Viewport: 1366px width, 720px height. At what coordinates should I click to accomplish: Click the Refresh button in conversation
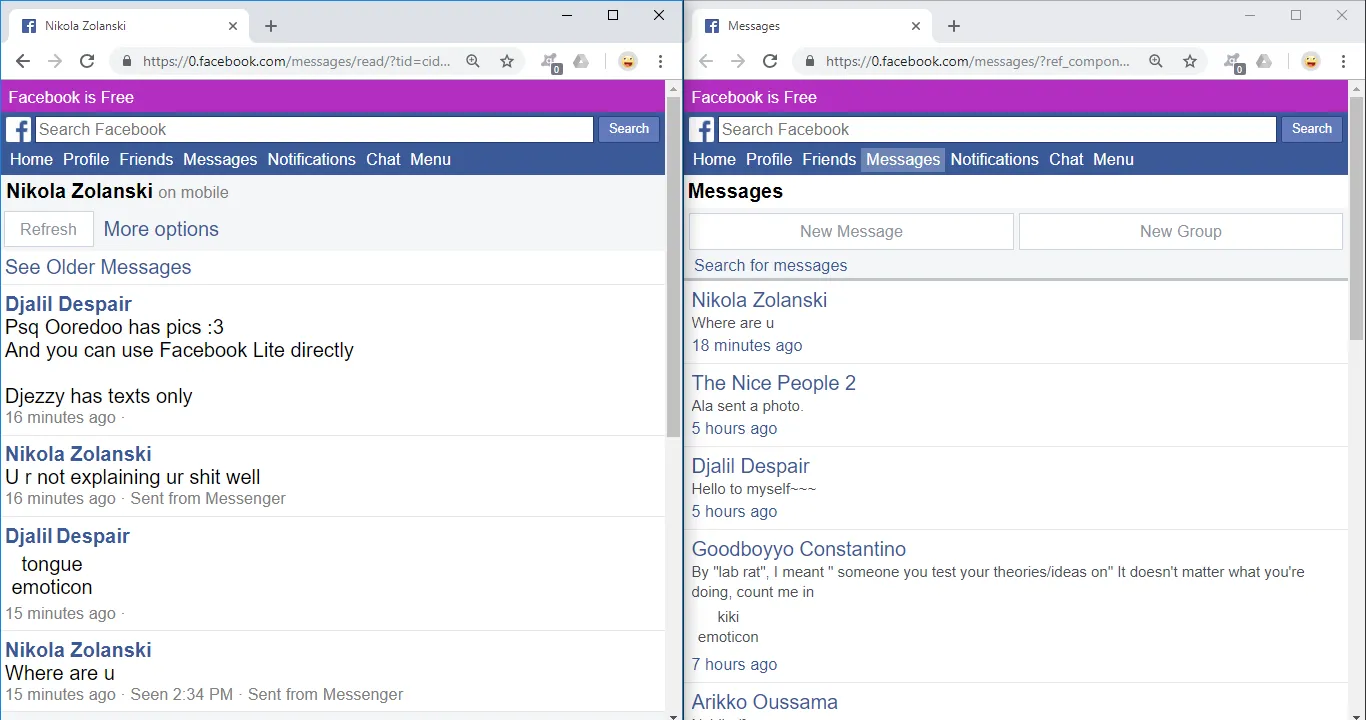(49, 229)
